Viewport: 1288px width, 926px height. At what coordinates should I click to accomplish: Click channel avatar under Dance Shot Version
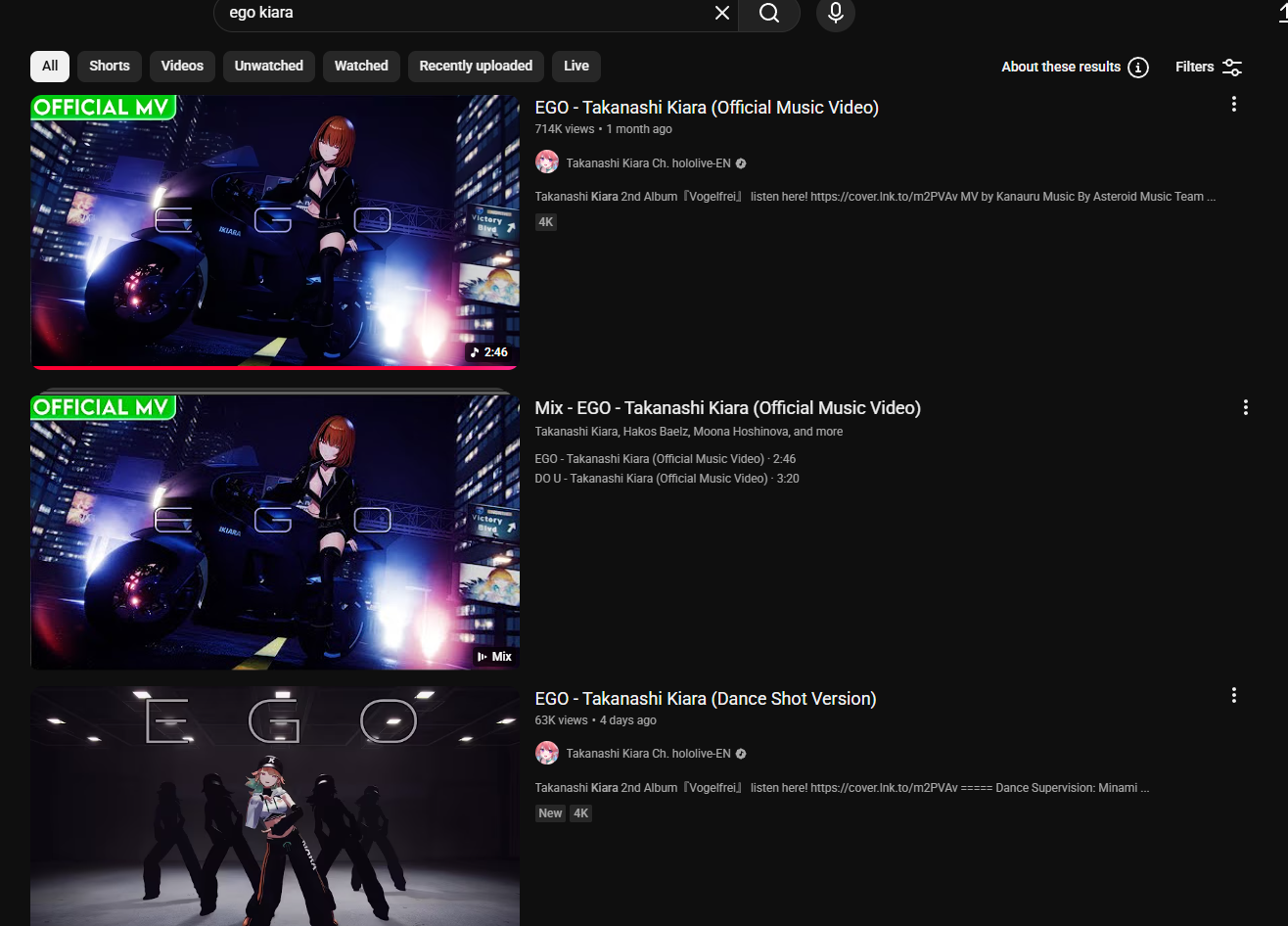click(547, 753)
